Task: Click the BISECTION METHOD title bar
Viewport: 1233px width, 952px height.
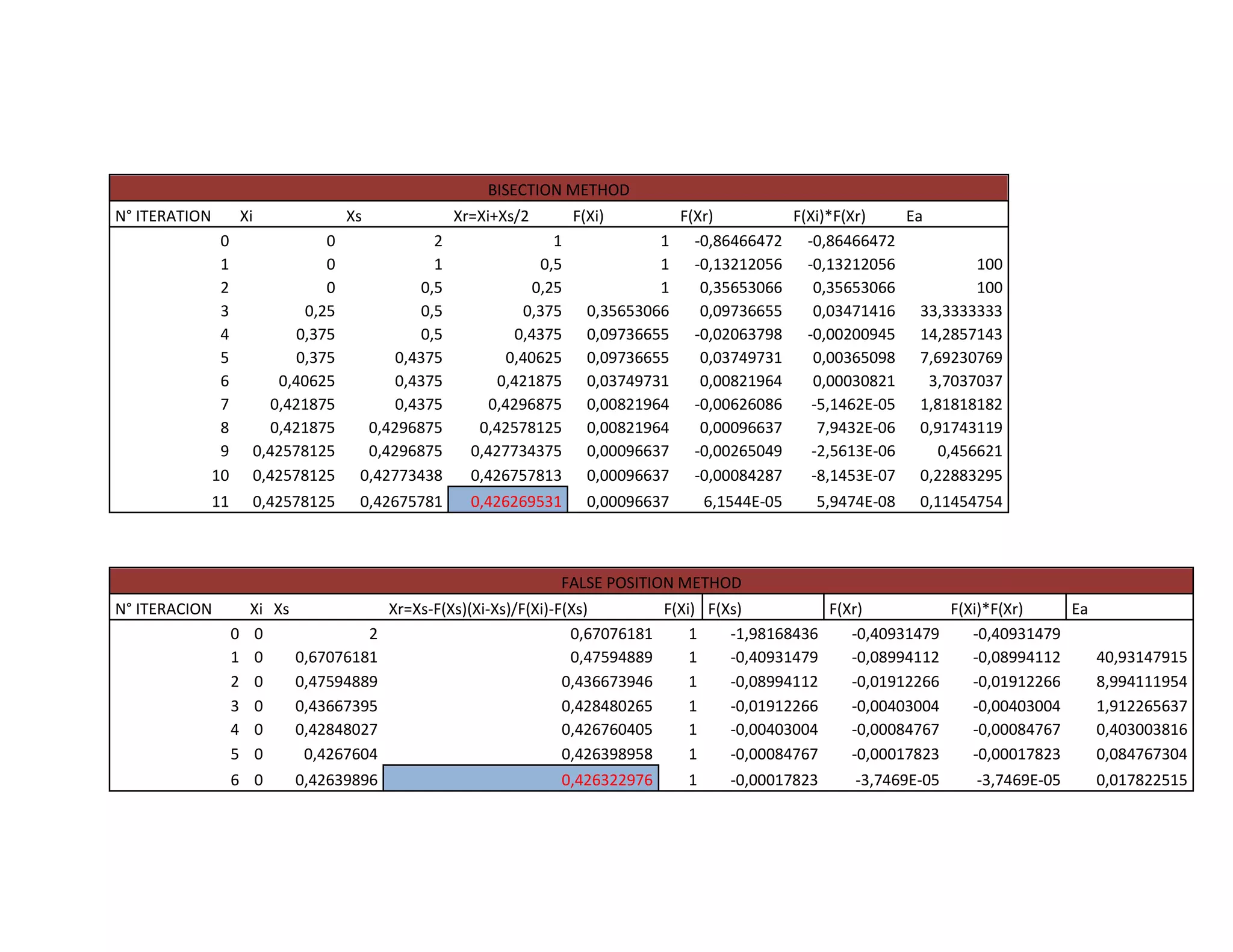Action: [558, 188]
